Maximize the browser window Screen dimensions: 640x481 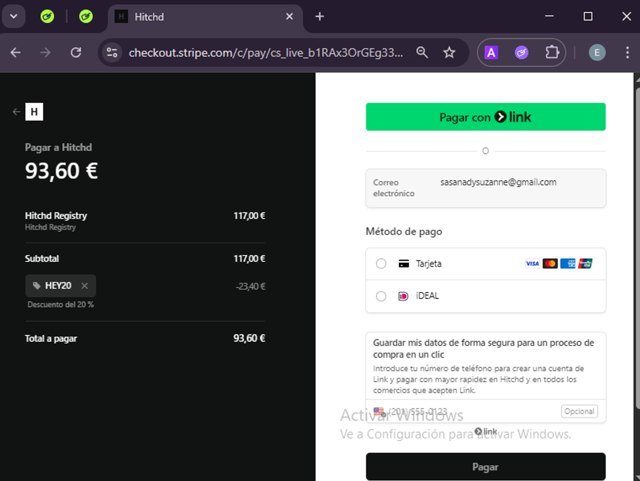pos(588,16)
